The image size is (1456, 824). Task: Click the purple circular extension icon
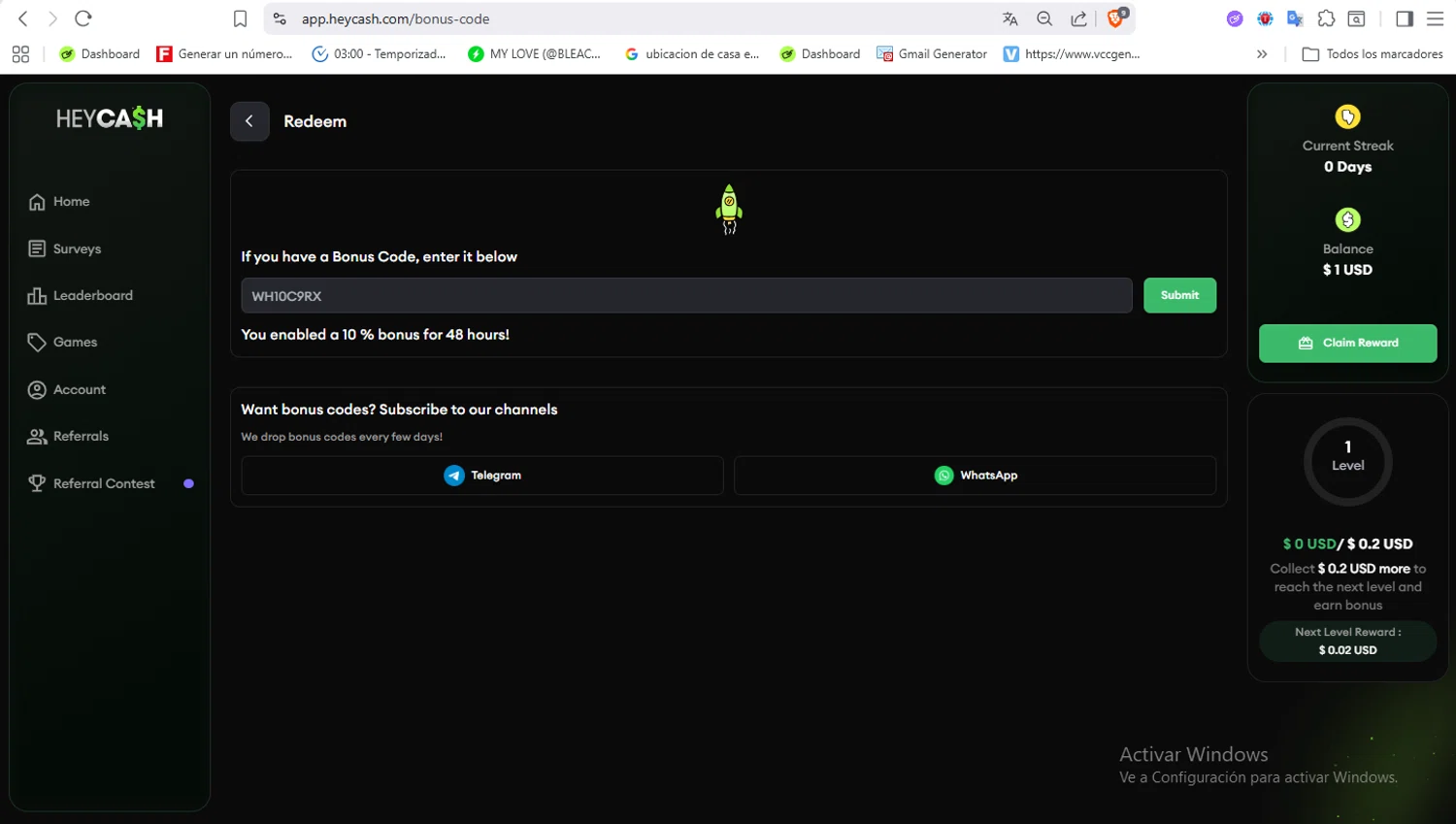(1235, 18)
